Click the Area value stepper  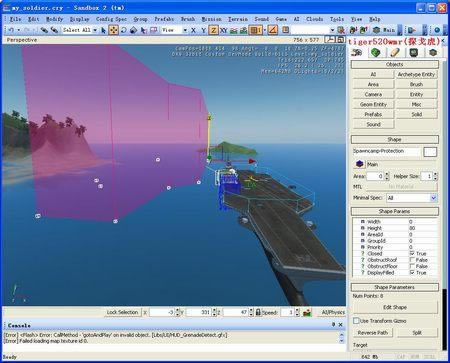pos(387,176)
